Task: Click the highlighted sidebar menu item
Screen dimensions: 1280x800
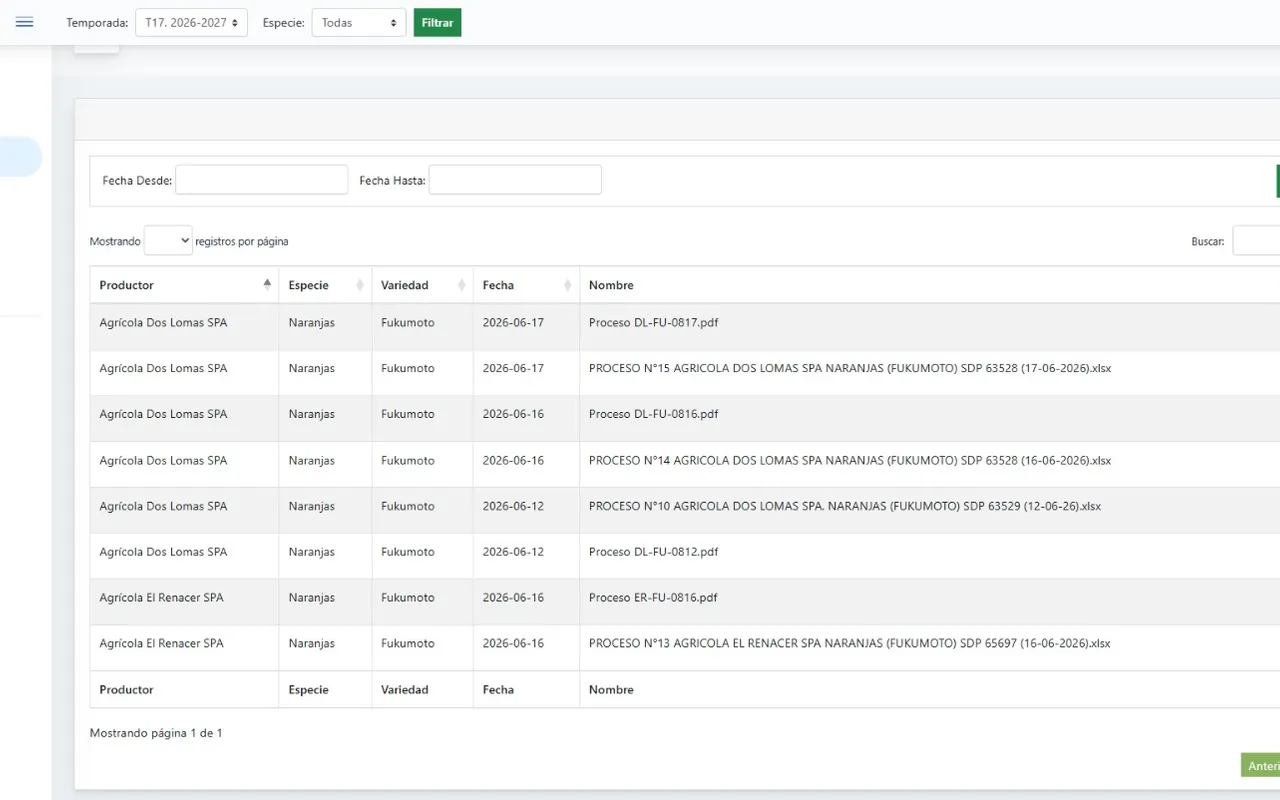Action: pyautogui.click(x=20, y=157)
